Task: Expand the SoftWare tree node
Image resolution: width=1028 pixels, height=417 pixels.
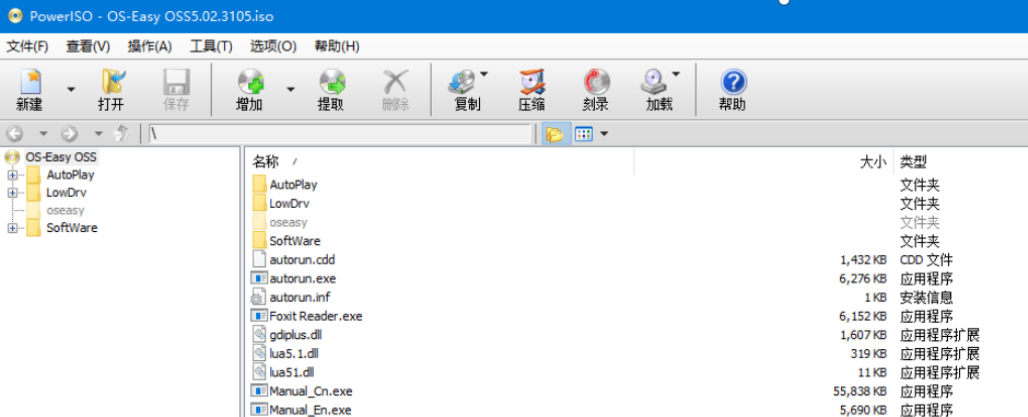Action: pos(12,228)
